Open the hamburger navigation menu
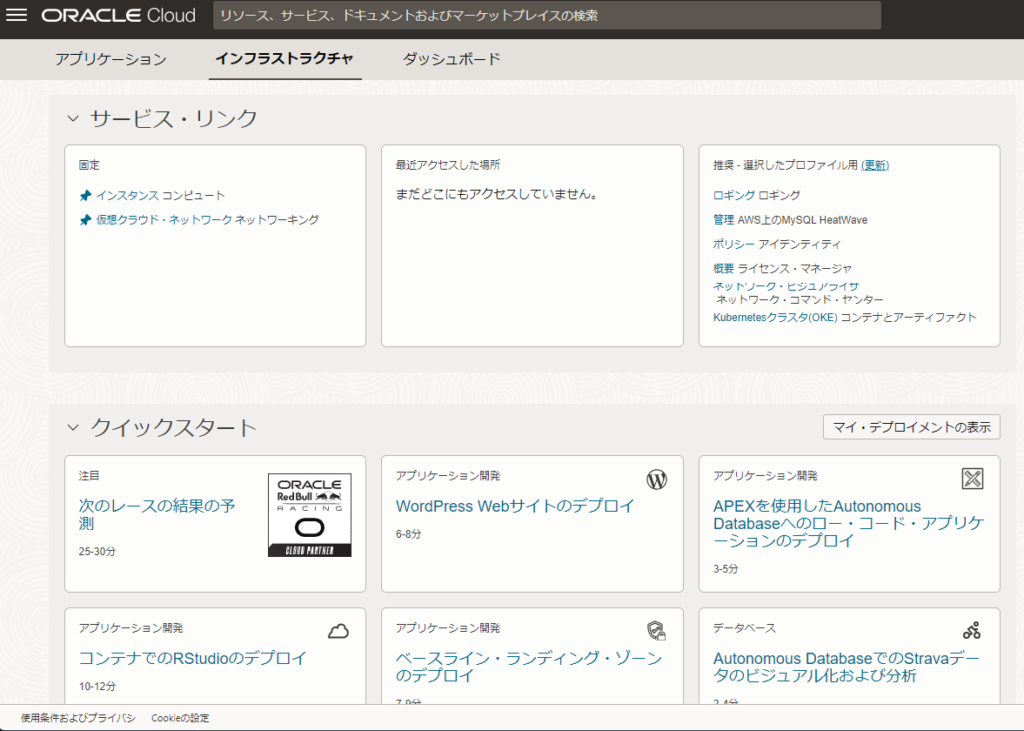 17,16
